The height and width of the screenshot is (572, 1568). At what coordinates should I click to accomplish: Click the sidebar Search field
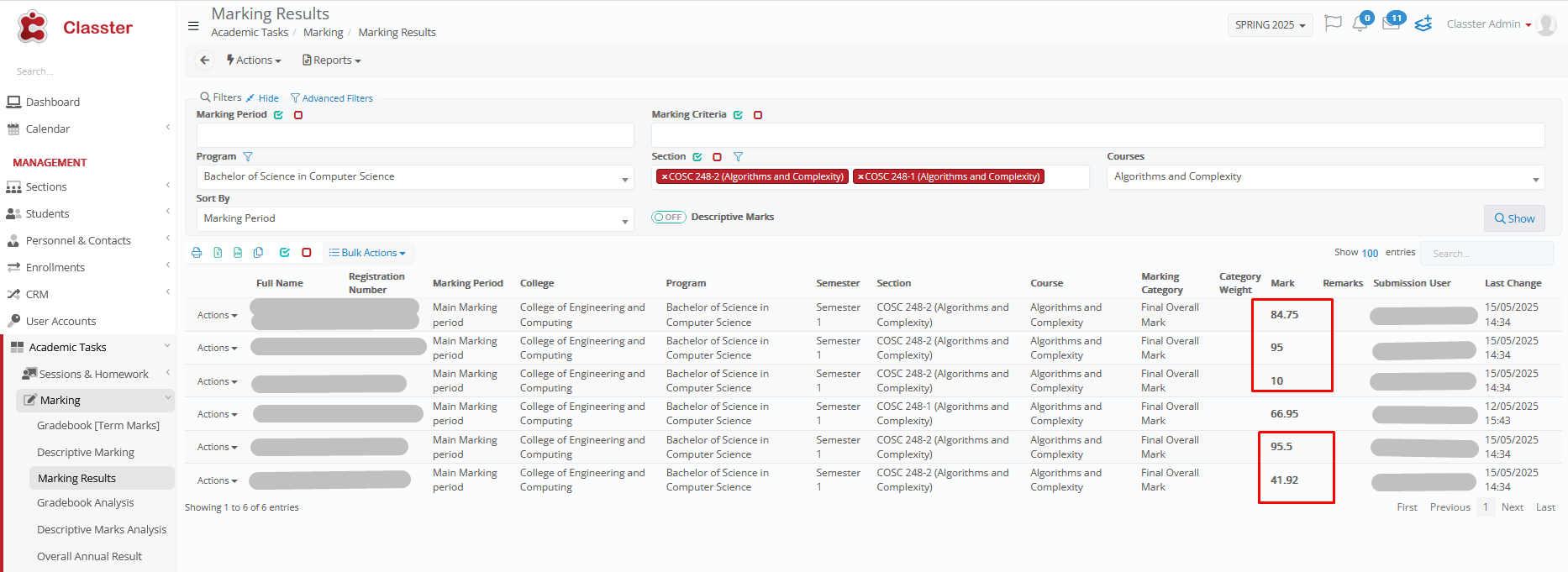coord(88,72)
